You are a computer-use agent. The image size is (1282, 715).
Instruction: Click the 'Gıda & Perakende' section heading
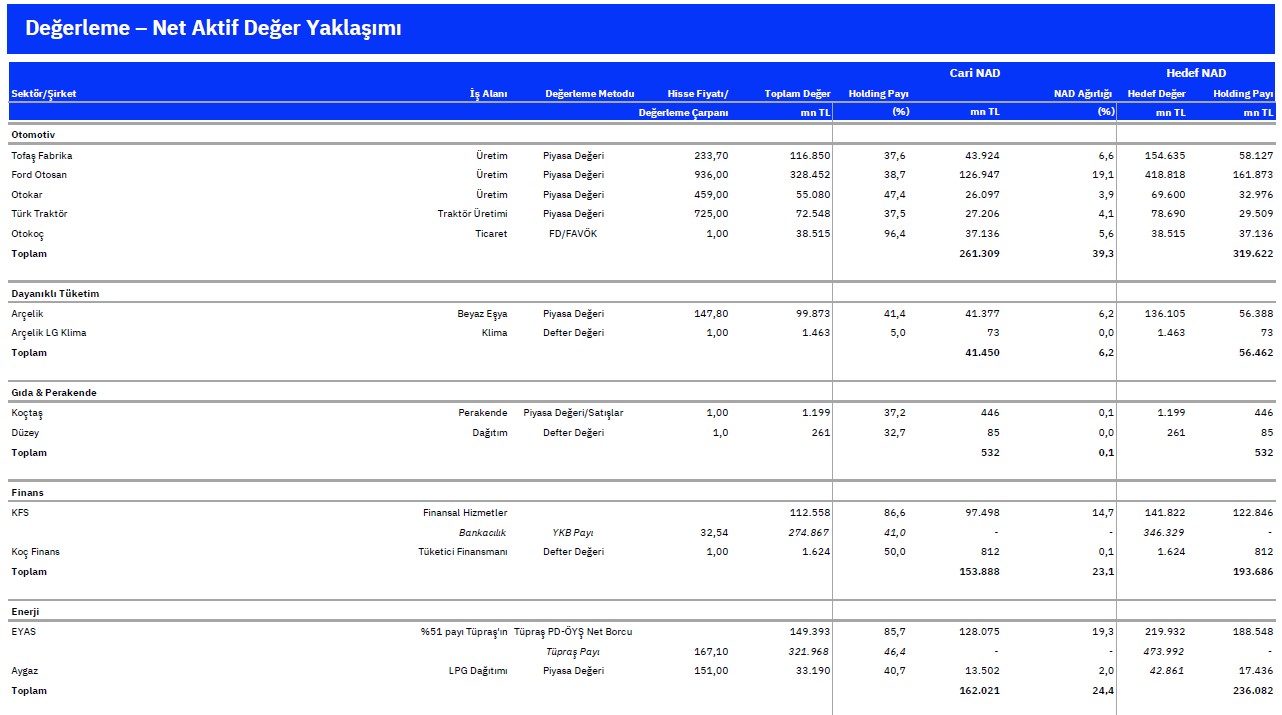(54, 393)
